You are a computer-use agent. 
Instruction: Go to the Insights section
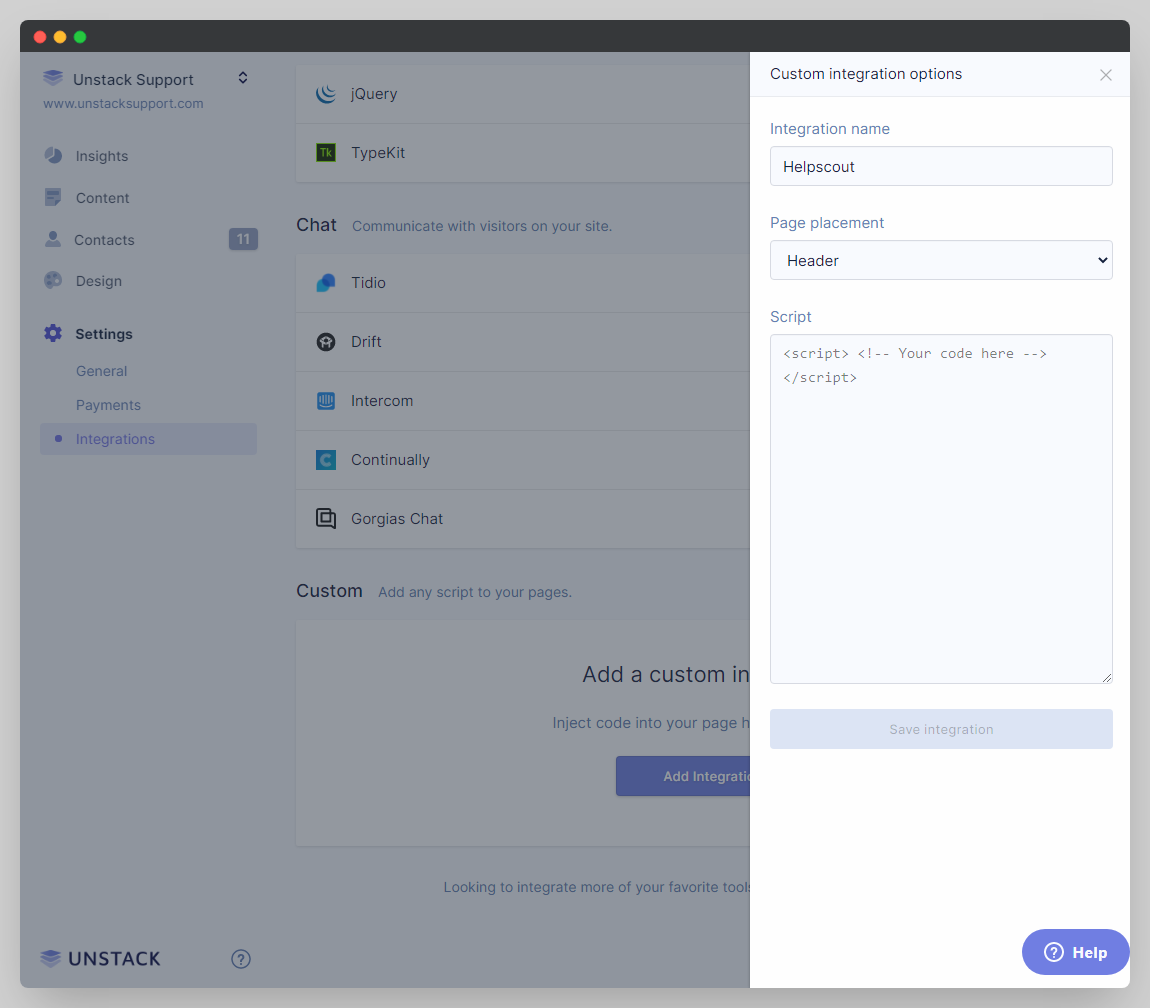coord(101,156)
